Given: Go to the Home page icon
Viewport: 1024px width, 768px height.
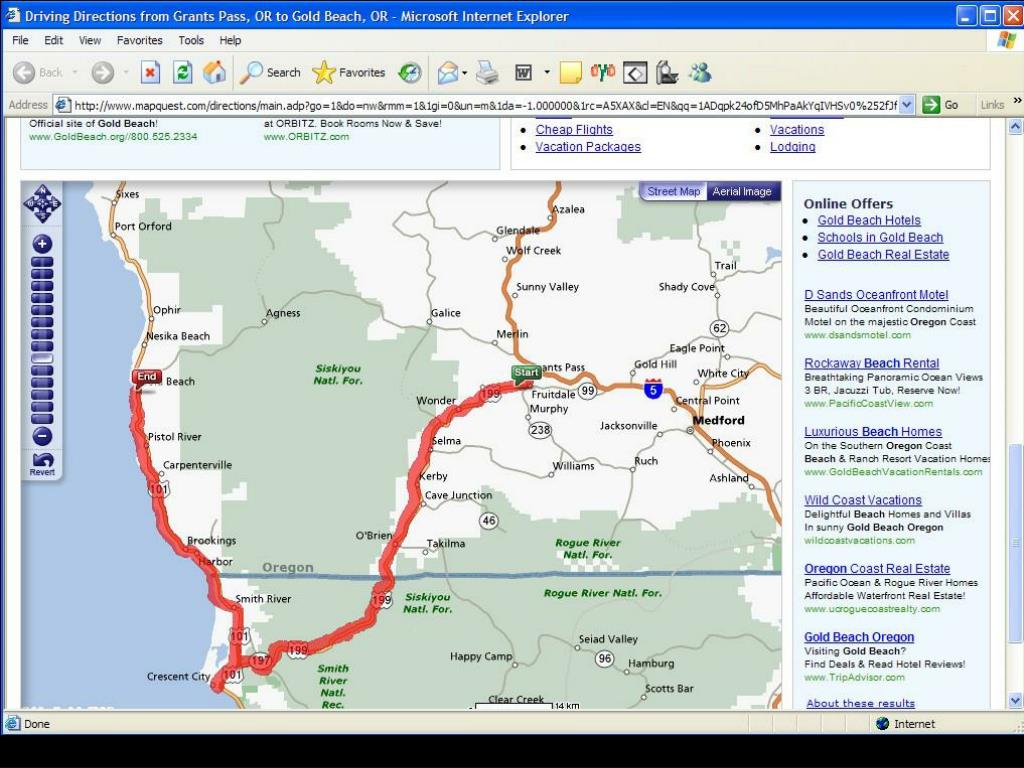Looking at the screenshot, I should click(x=214, y=72).
